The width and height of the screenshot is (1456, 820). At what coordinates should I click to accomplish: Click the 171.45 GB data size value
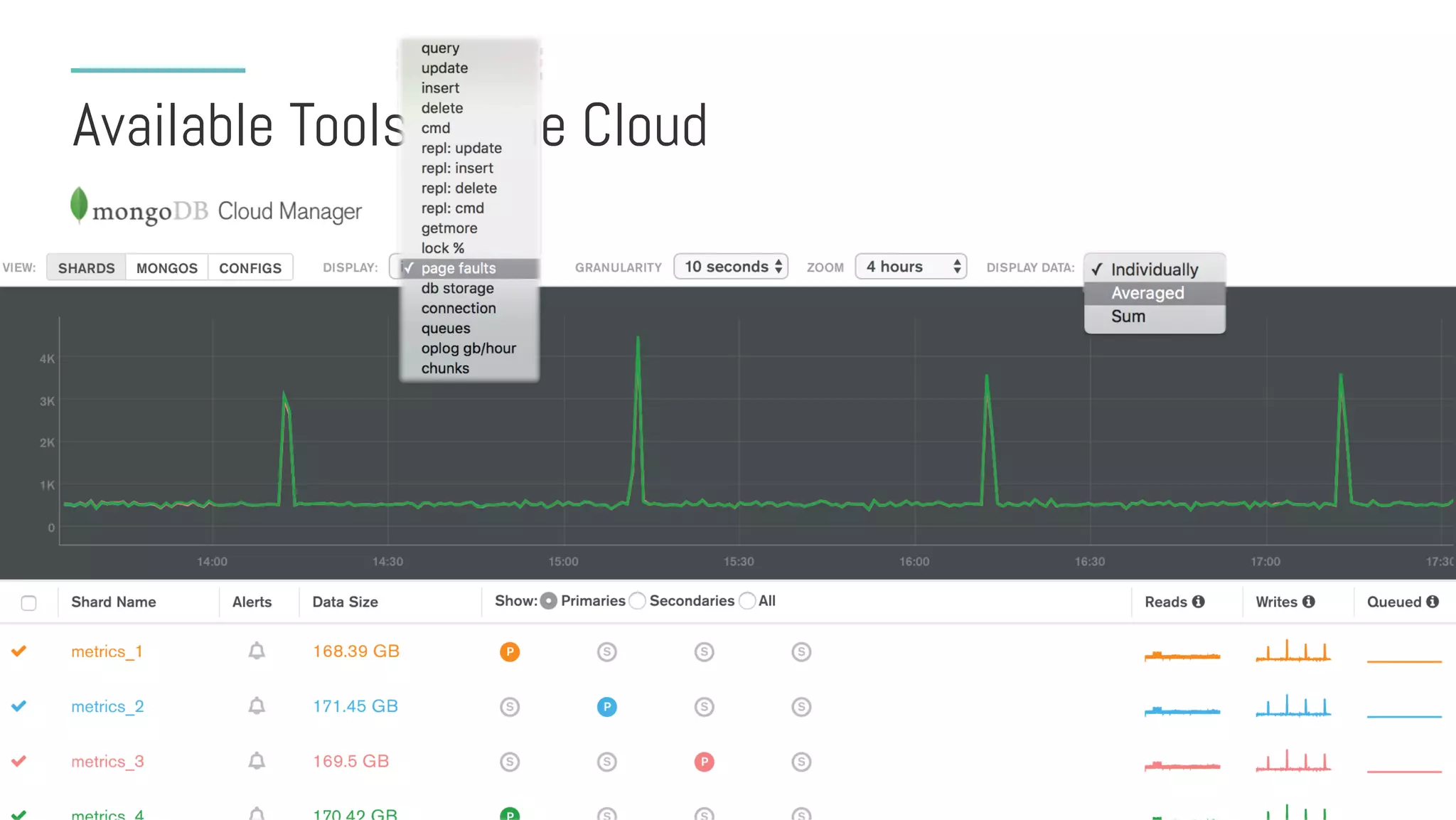click(x=355, y=706)
